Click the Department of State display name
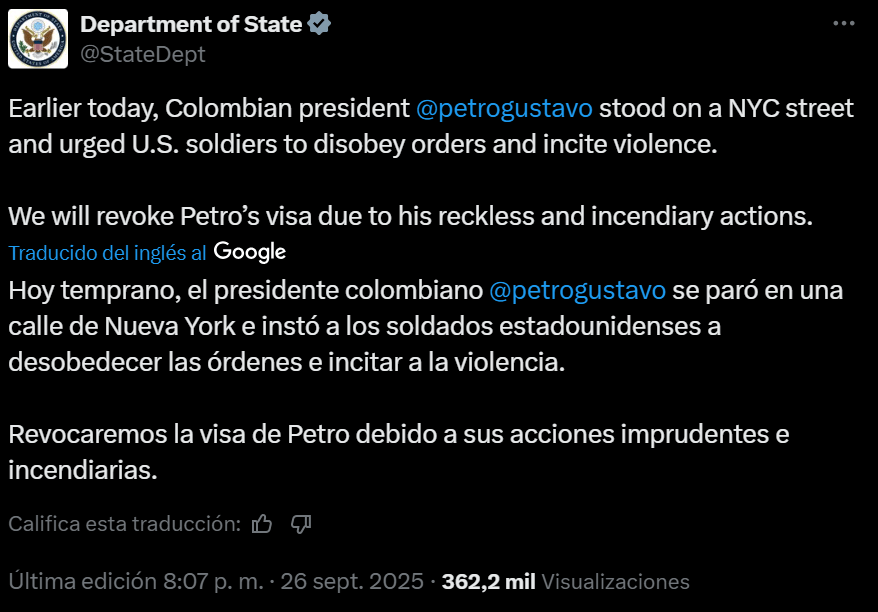The image size is (878, 612). 190,23
